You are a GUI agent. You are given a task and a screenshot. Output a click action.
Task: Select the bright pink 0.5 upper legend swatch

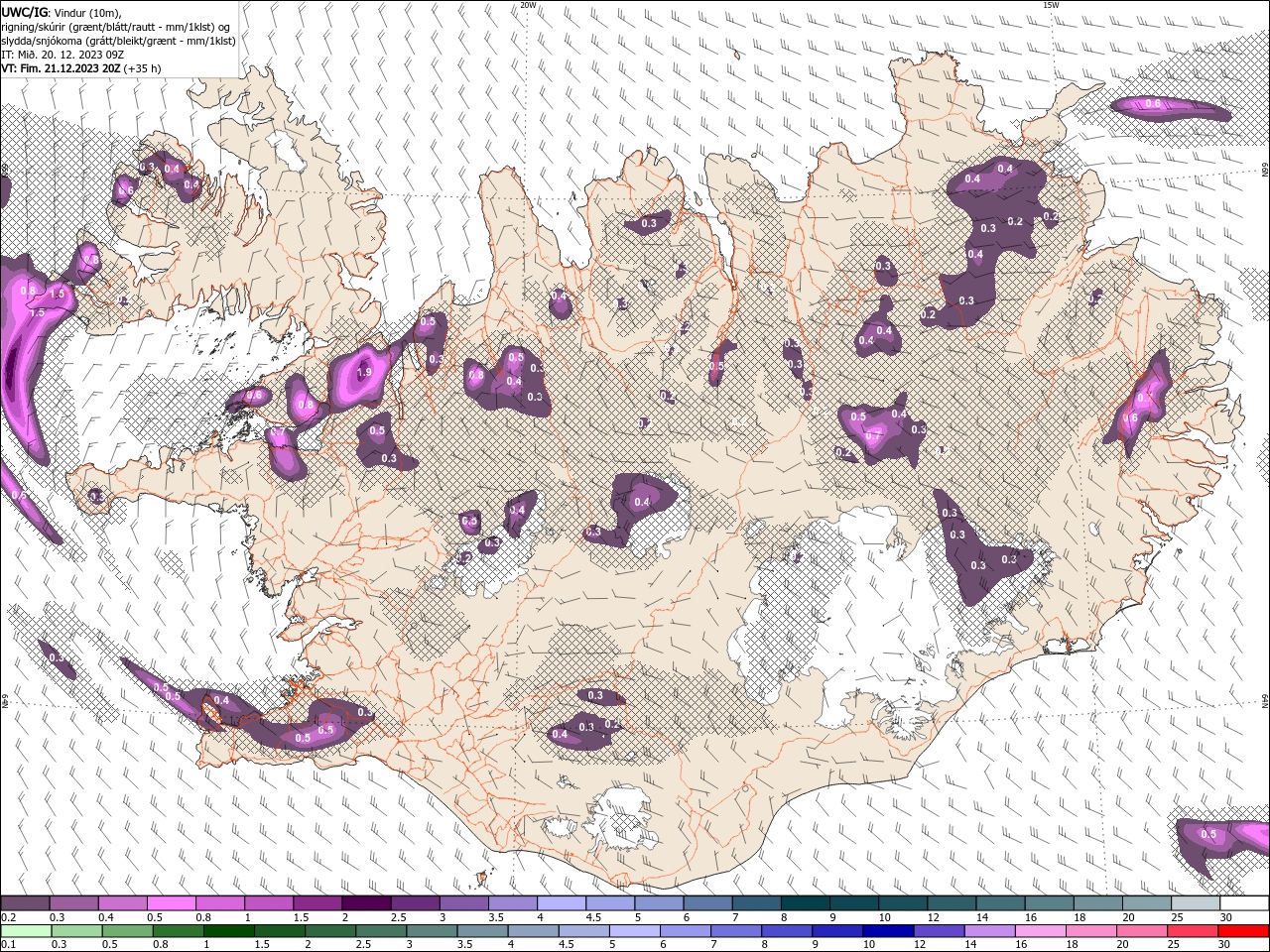171,903
